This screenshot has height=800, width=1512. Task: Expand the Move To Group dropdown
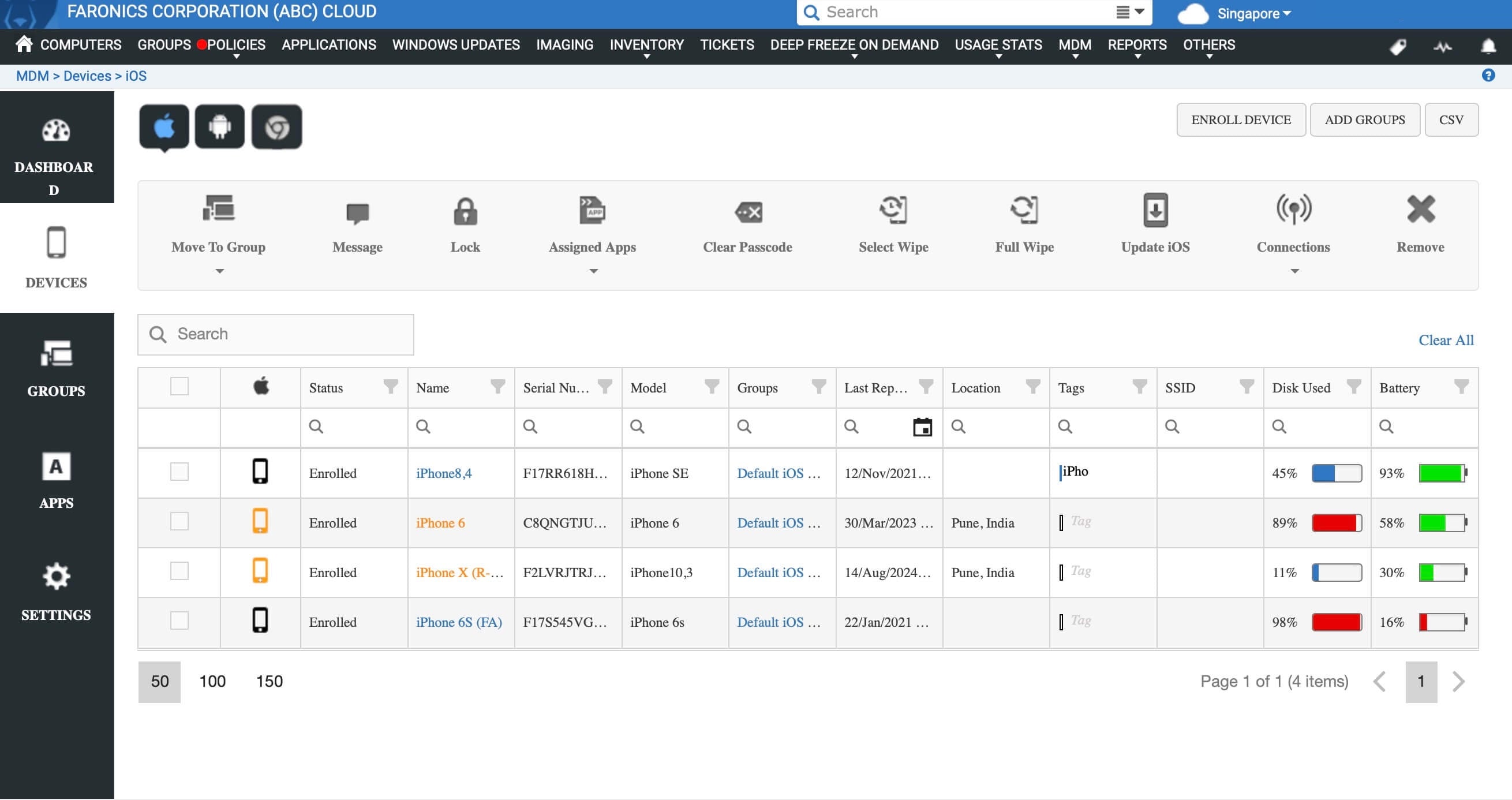tap(219, 271)
